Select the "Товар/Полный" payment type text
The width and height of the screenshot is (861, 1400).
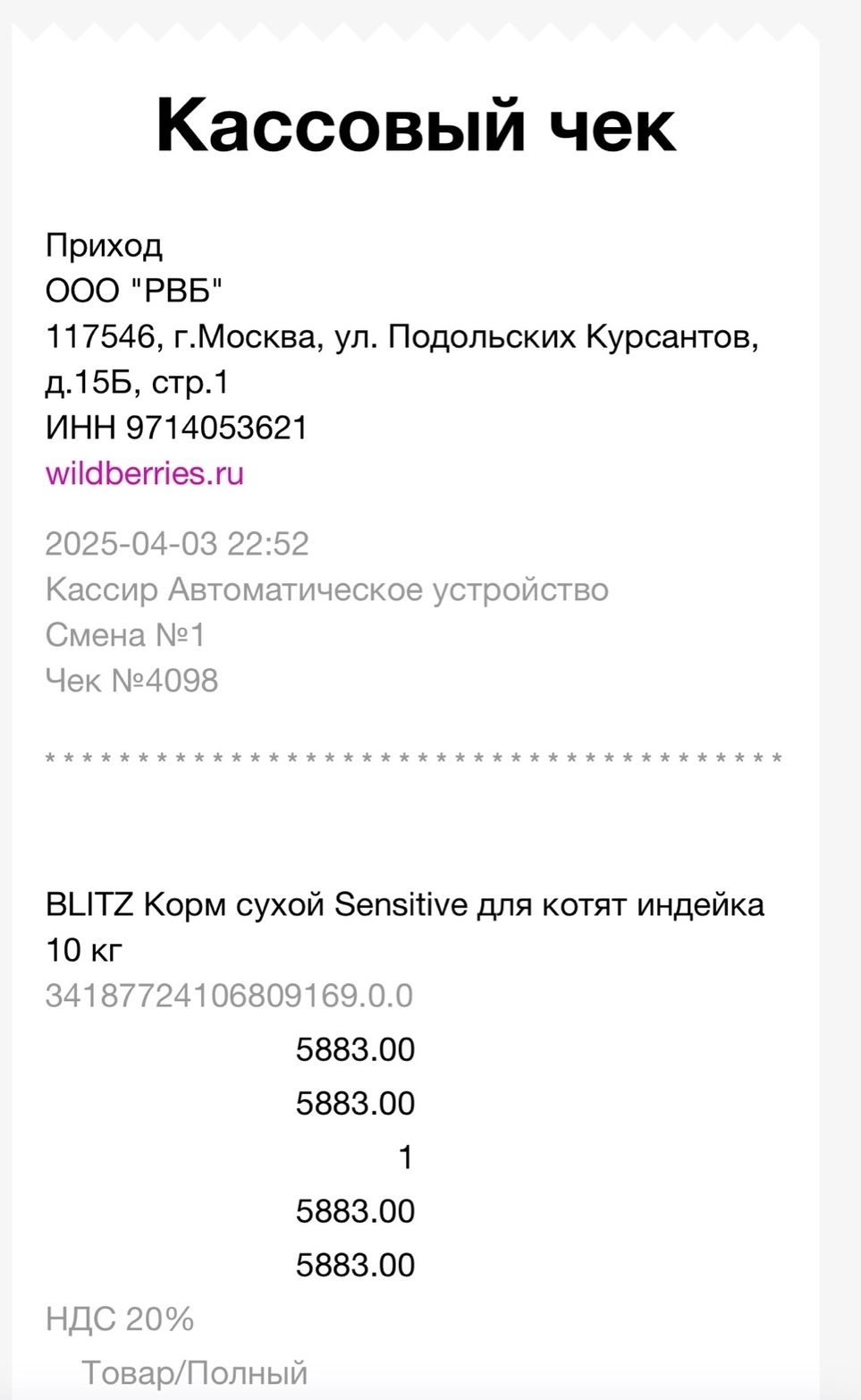[194, 1373]
